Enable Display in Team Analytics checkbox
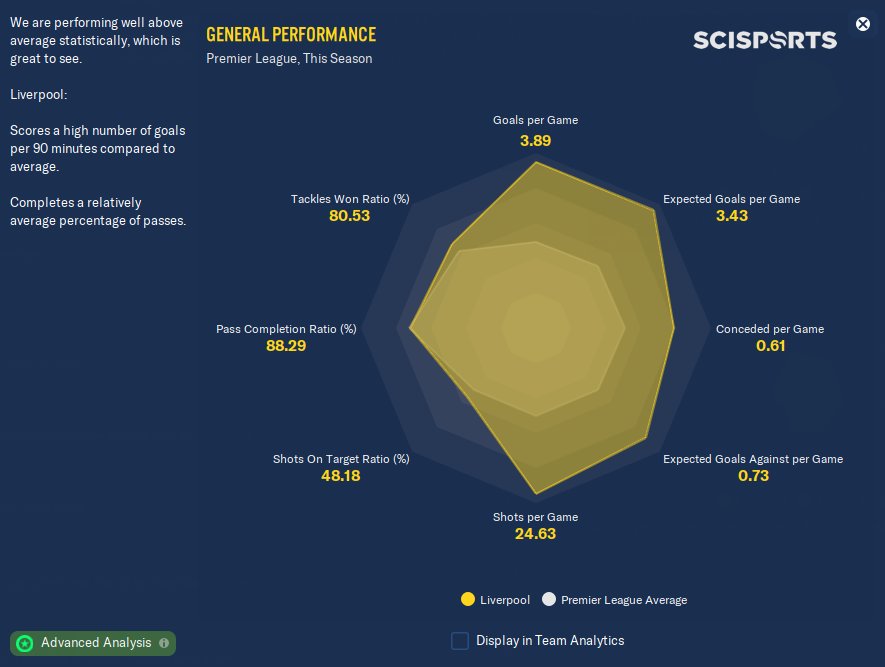This screenshot has height=667, width=885. (460, 641)
